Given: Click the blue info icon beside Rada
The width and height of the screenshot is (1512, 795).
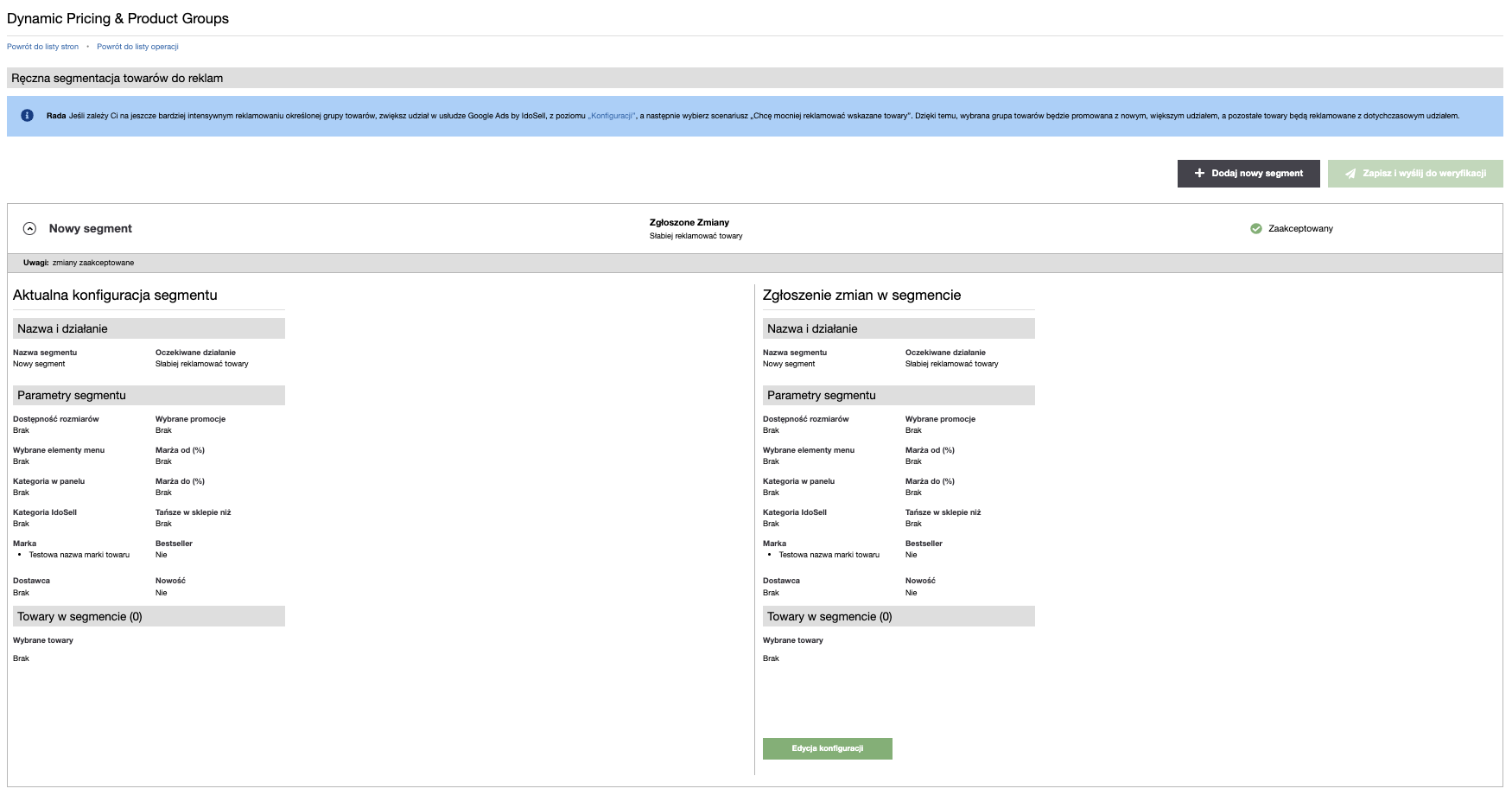Looking at the screenshot, I should coord(28,116).
